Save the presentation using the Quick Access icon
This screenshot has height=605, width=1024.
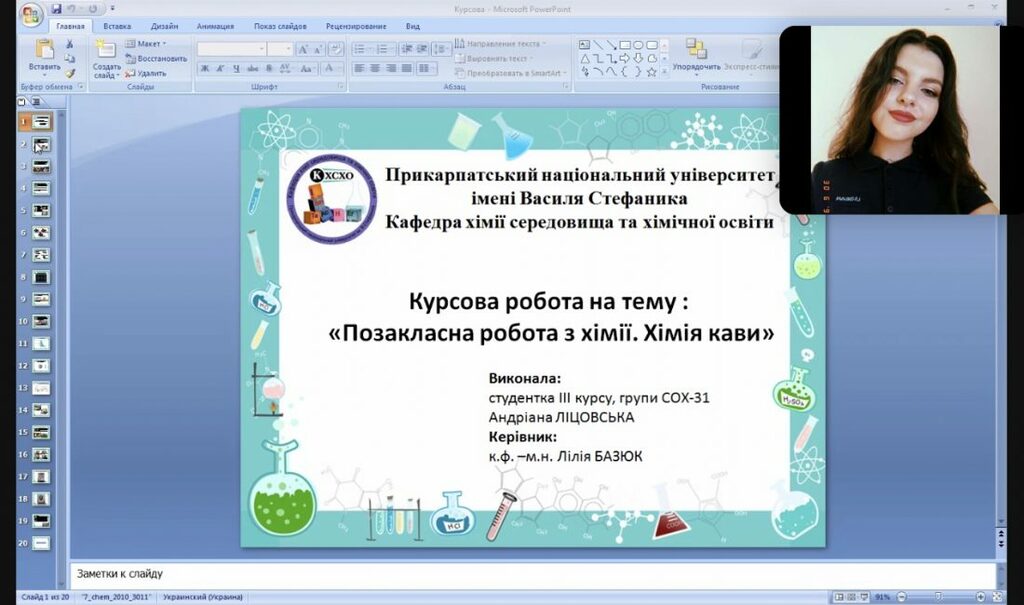[x=57, y=8]
